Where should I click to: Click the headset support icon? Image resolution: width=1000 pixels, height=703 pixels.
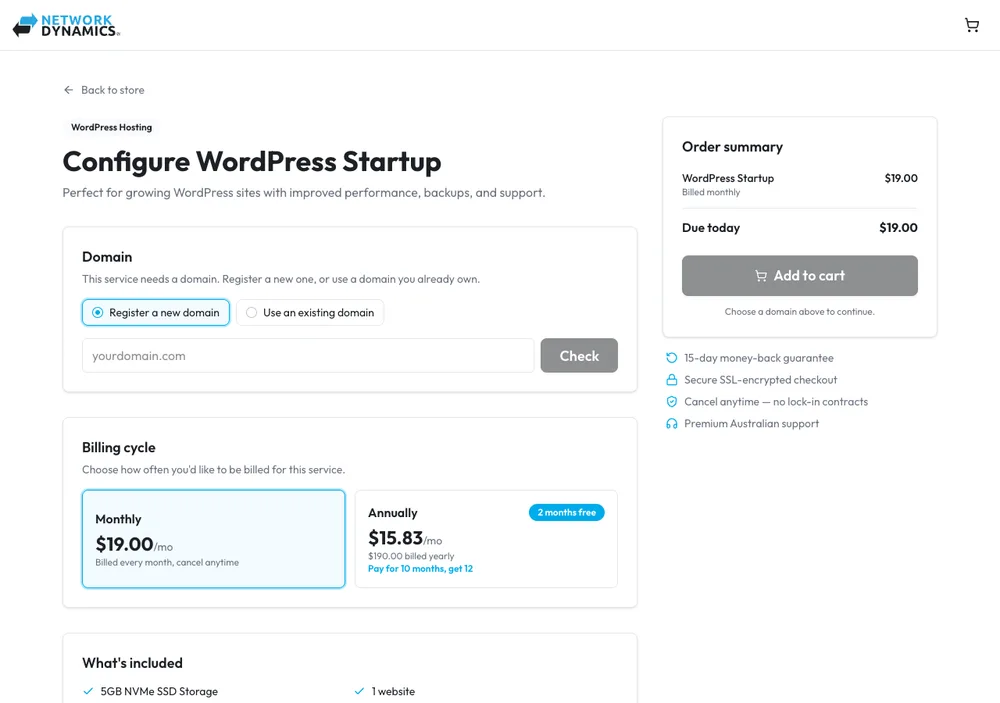pos(671,424)
